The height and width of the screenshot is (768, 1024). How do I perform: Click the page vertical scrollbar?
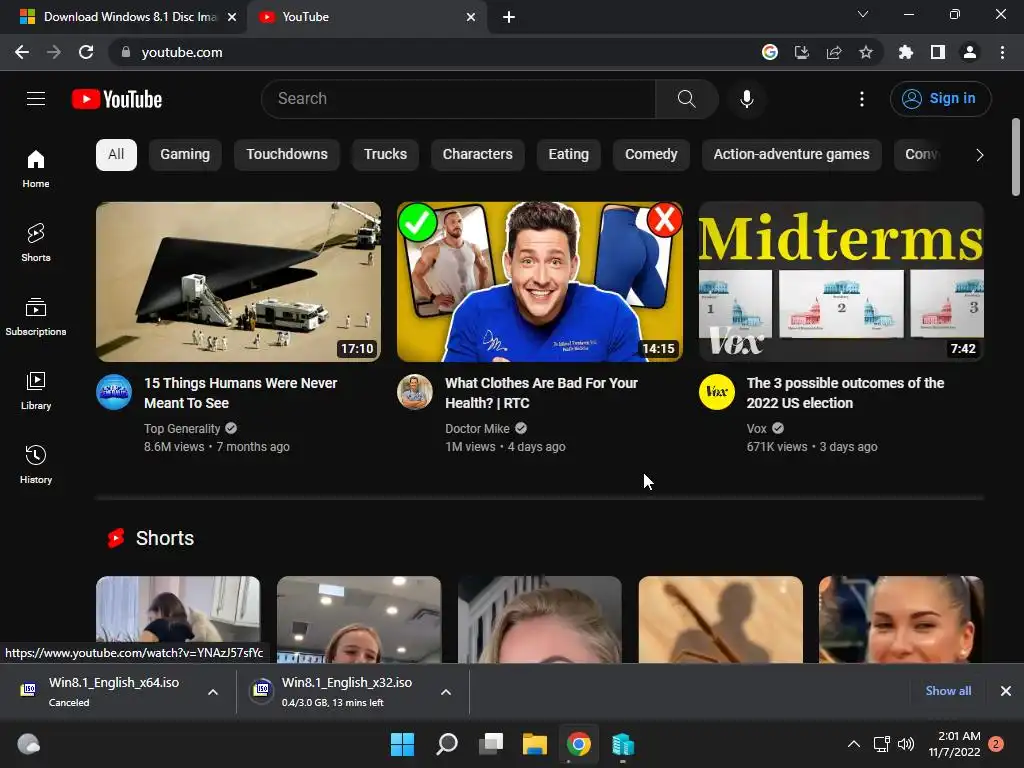[1016, 157]
